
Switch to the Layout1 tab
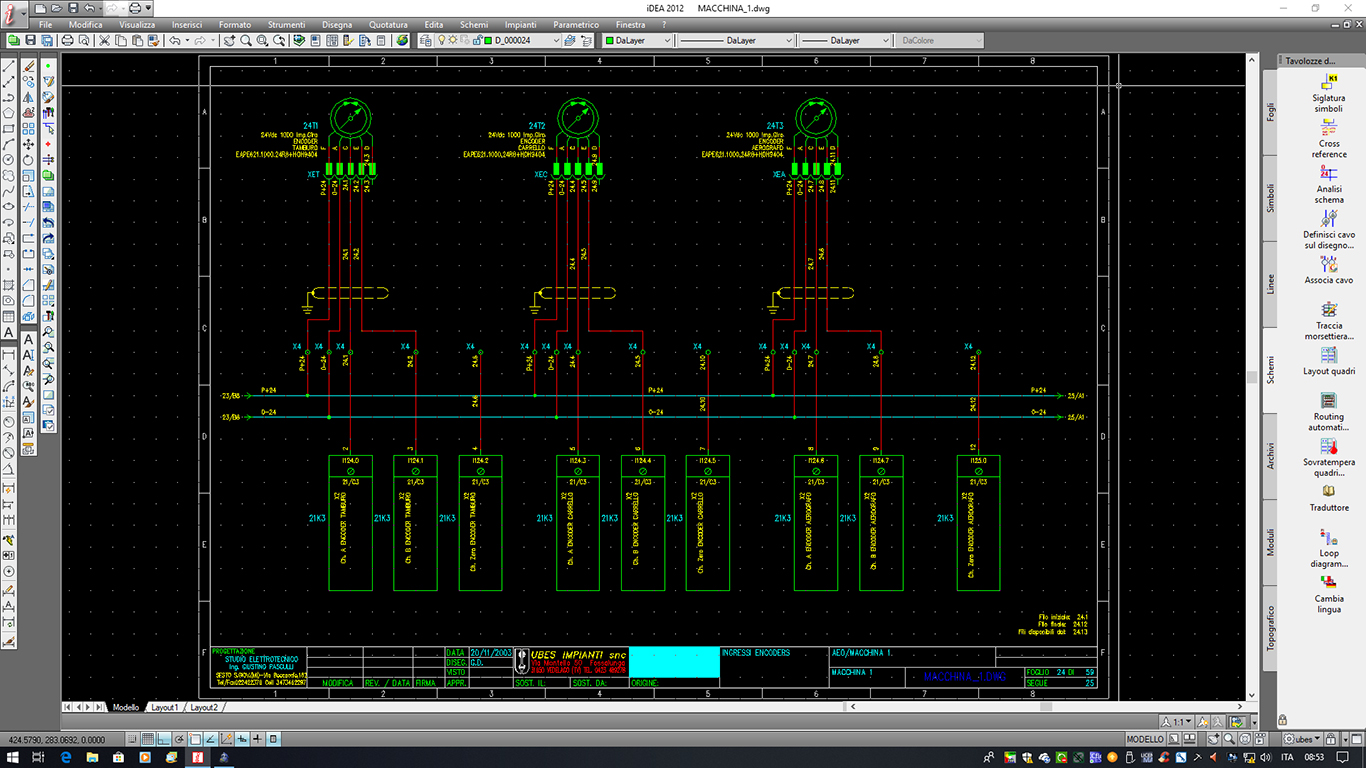pos(164,707)
